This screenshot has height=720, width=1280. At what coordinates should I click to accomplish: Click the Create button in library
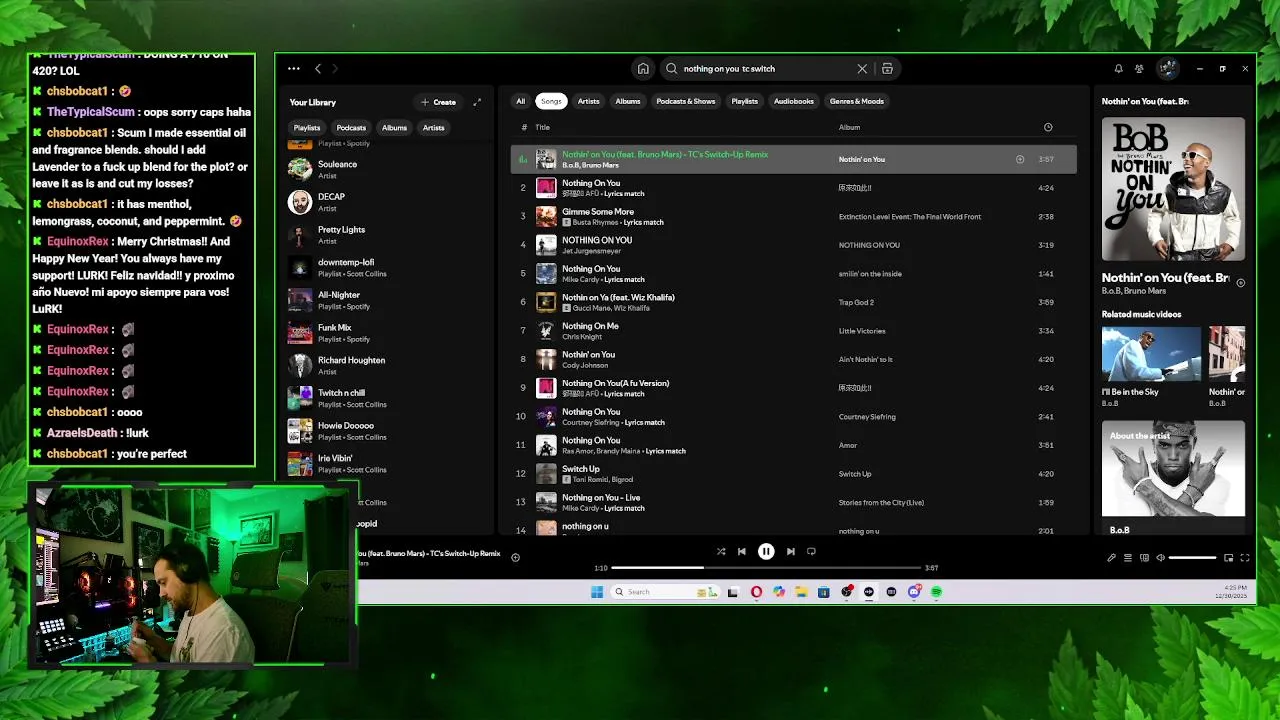tap(438, 102)
